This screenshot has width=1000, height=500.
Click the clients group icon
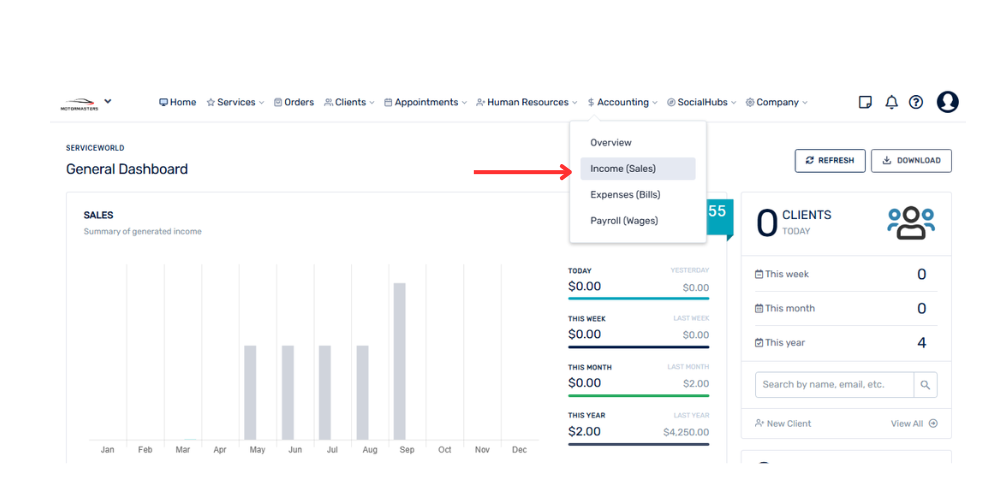click(x=910, y=223)
